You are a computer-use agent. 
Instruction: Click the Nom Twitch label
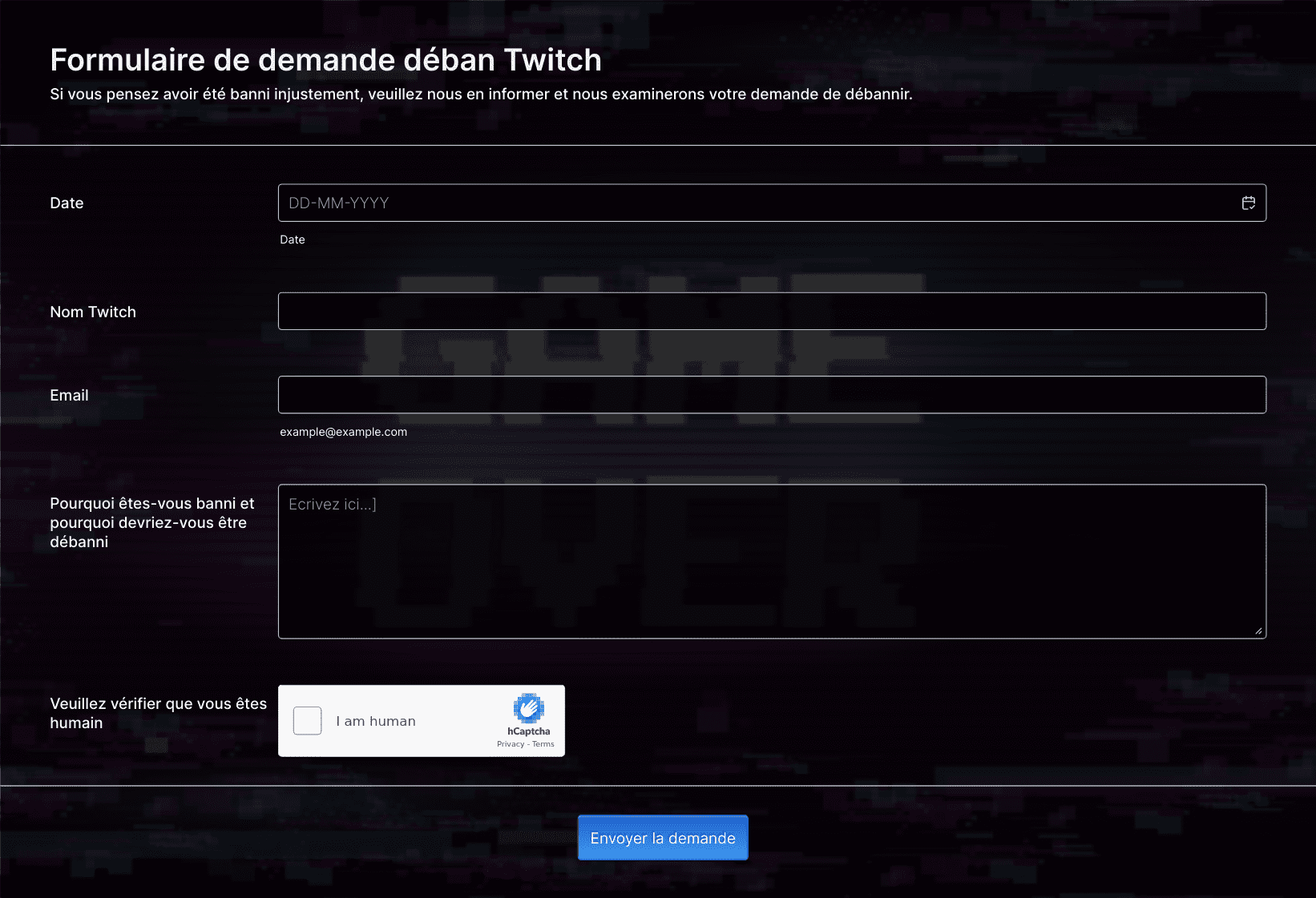[x=93, y=312]
